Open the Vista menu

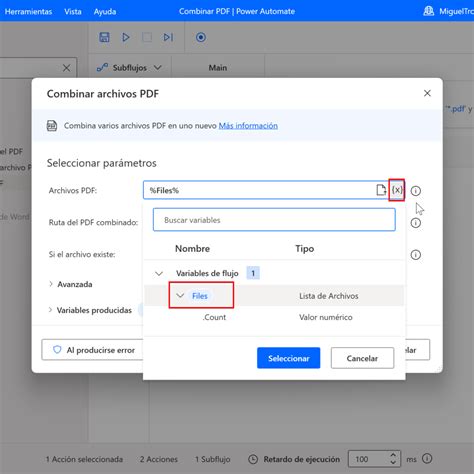coord(73,11)
